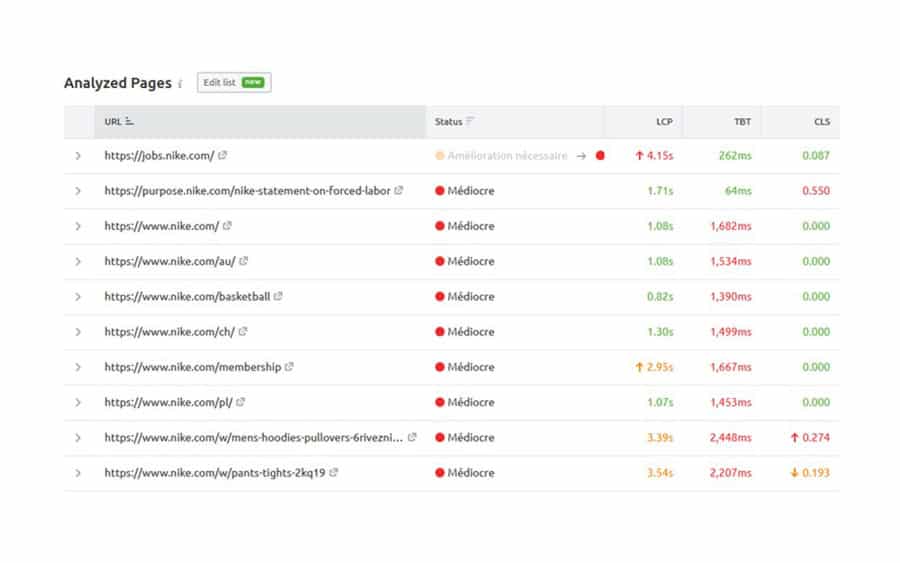
Task: Click Status column filter icon
Action: (470, 121)
